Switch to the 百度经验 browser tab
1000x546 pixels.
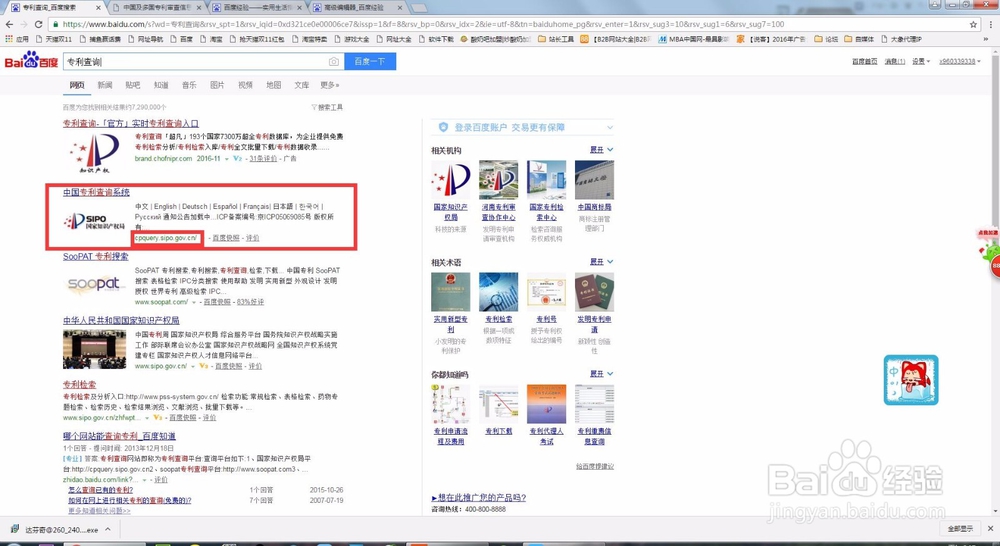258,8
